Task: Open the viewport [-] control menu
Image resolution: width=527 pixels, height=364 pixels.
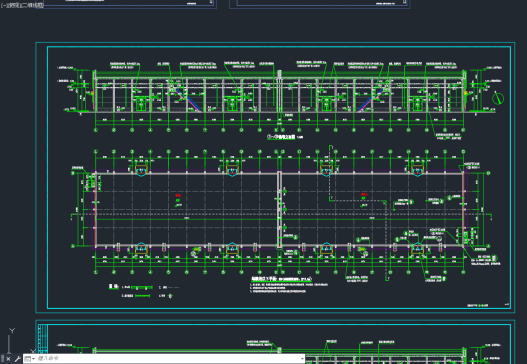Action: [3, 5]
